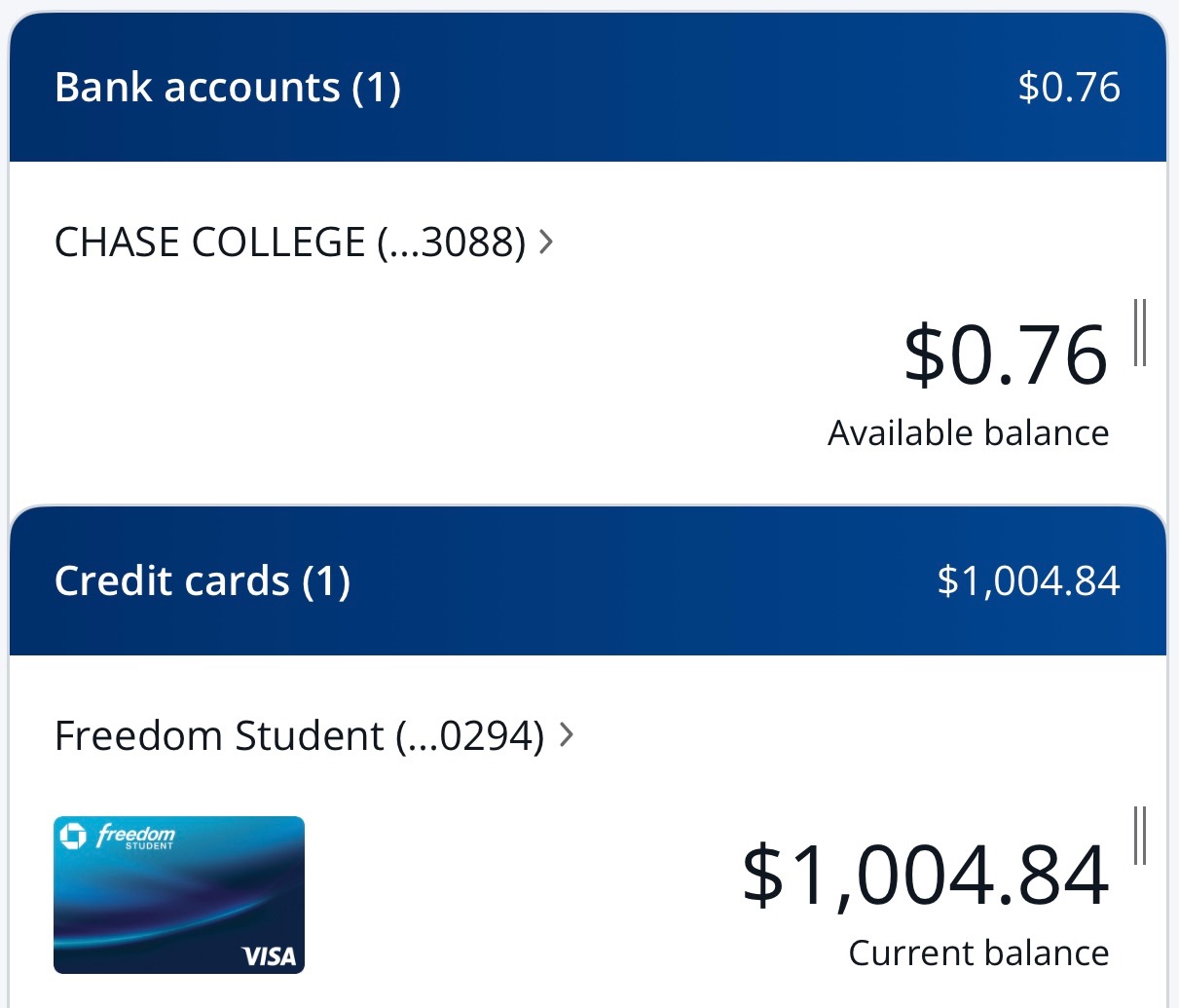Click the large $1,004.84 current balance amount

(x=925, y=875)
